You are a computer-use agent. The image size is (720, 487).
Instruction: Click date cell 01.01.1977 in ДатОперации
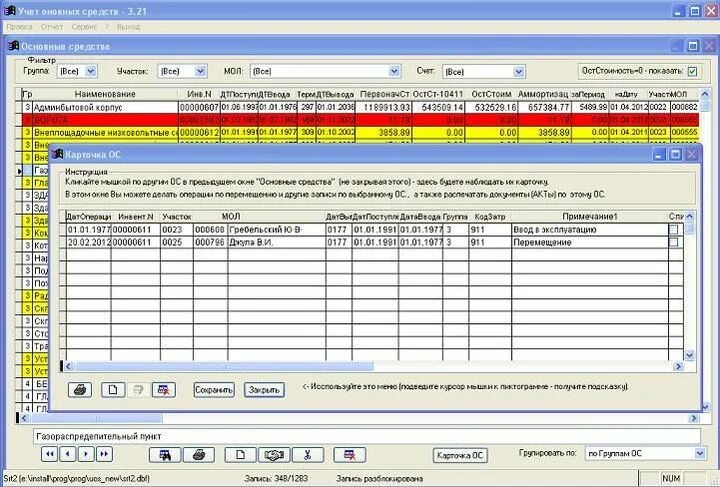point(89,229)
